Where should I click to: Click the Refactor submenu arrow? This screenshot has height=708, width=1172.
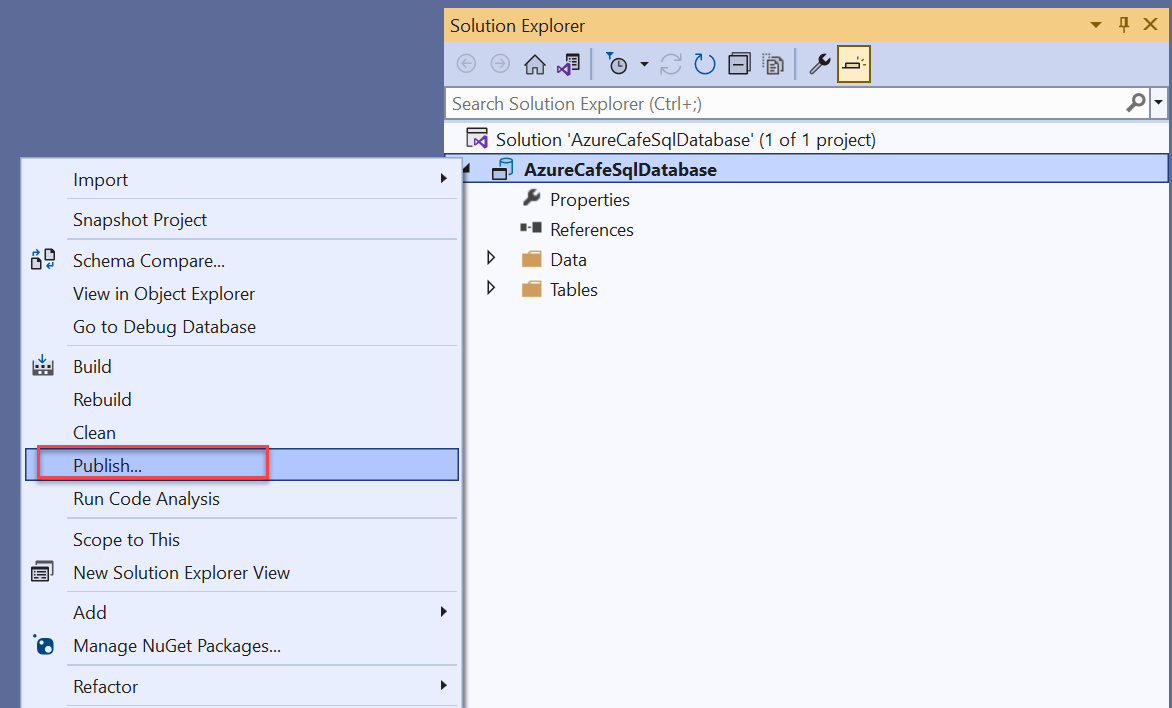(x=443, y=685)
